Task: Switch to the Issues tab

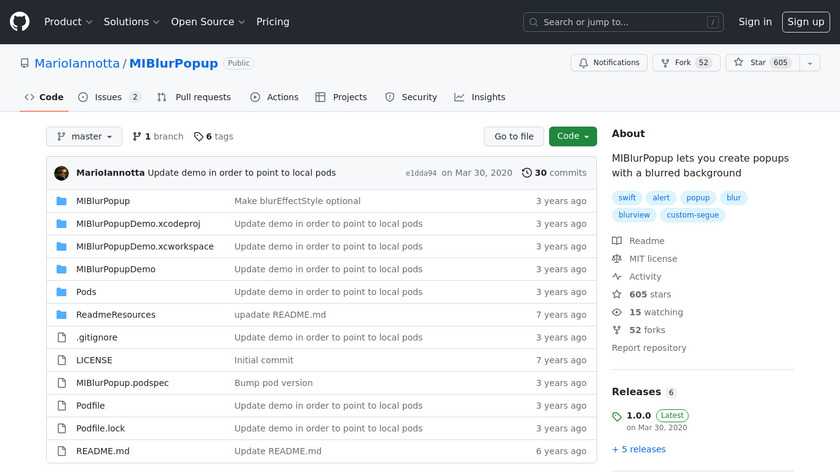Action: coord(109,97)
